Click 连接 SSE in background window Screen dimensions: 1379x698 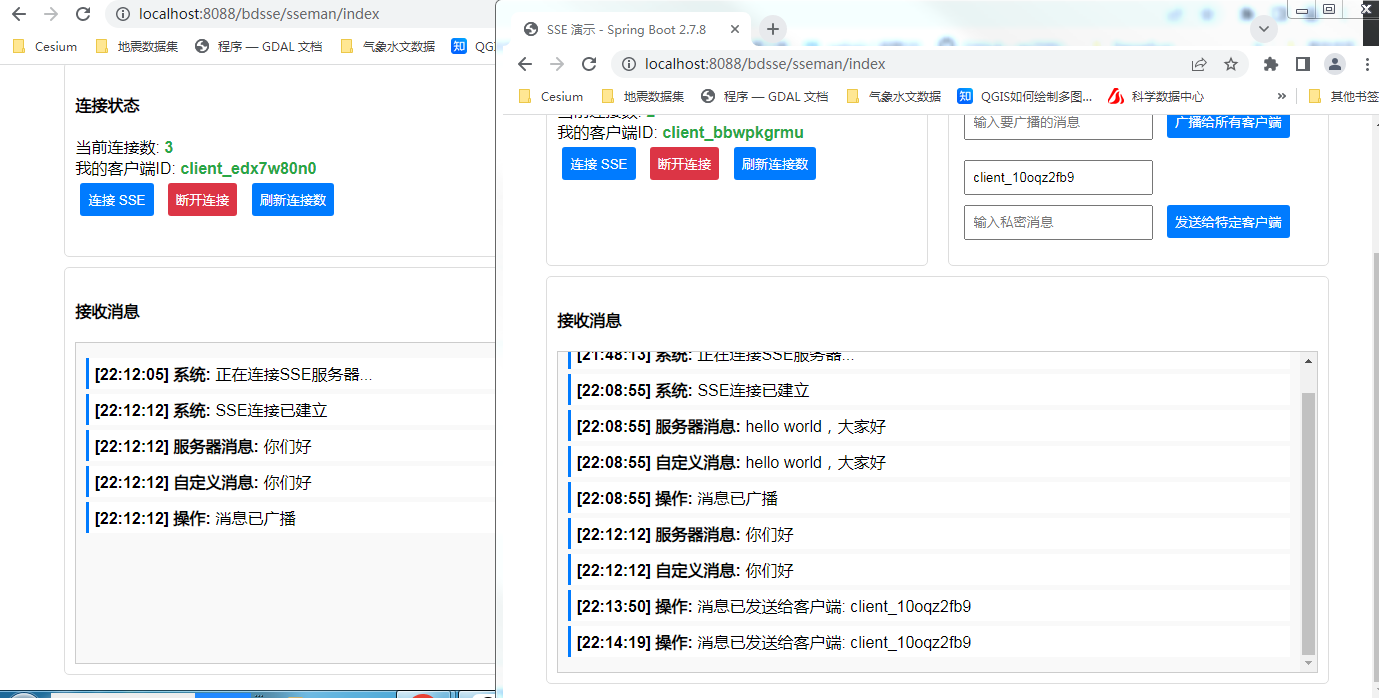point(117,200)
